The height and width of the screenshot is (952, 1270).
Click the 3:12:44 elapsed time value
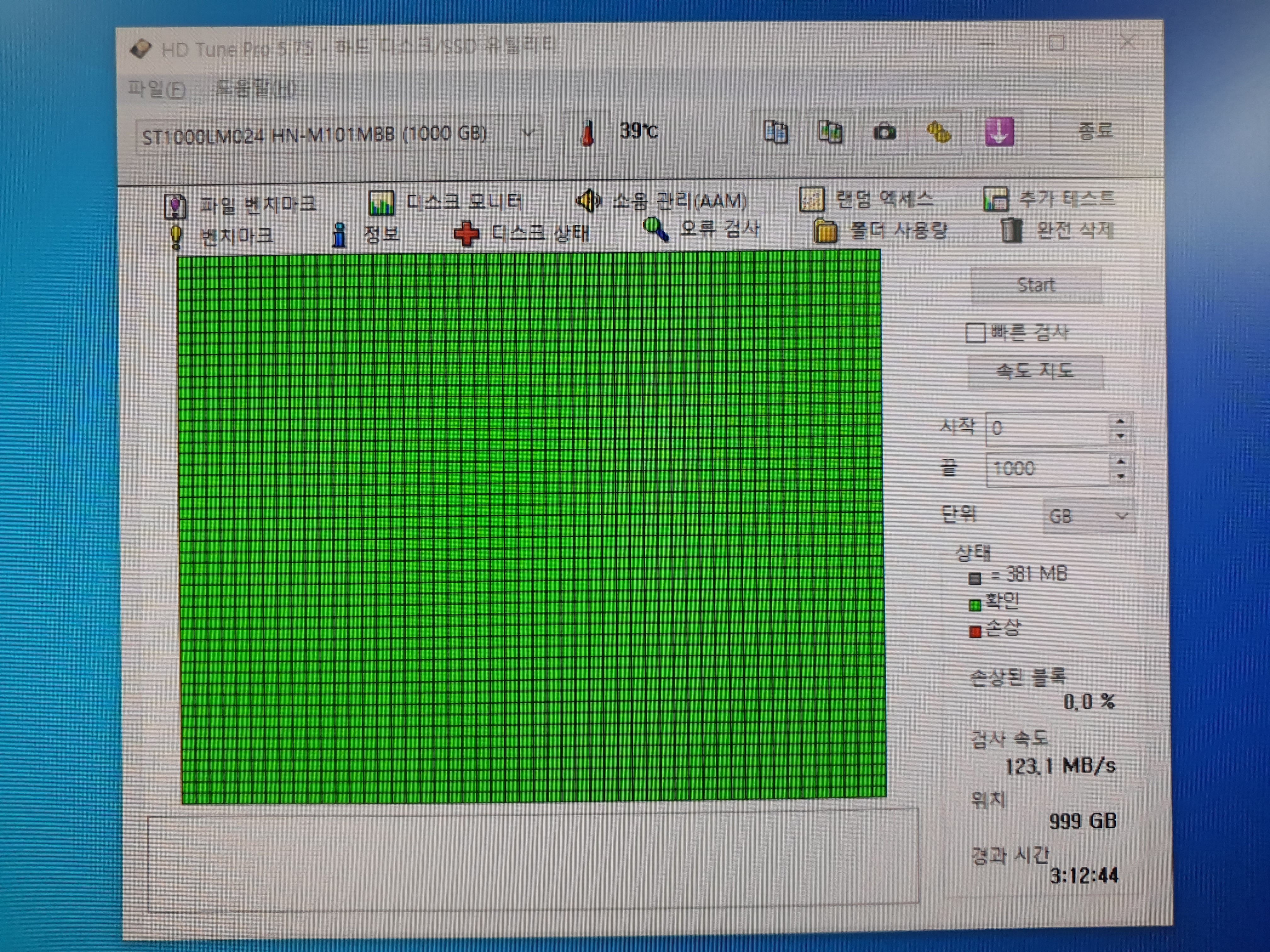click(1084, 876)
